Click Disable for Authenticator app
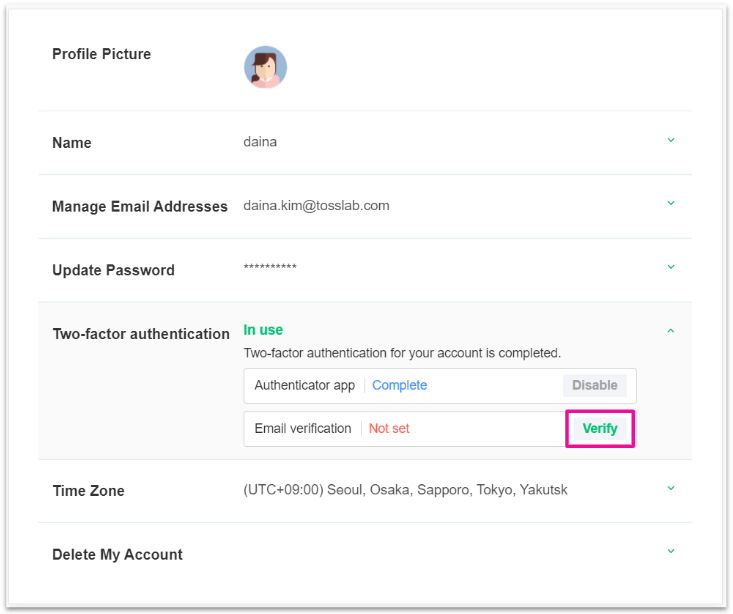The height and width of the screenshot is (614, 733). (595, 385)
